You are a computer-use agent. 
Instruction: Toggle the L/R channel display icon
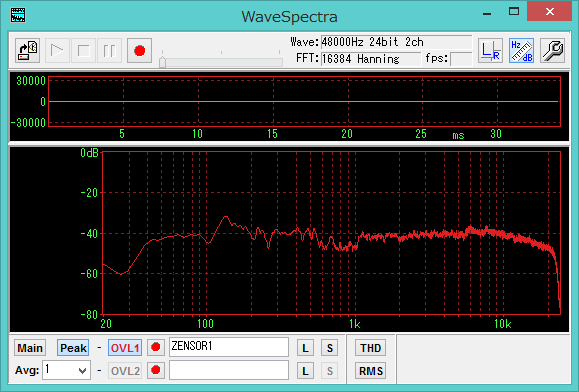490,51
